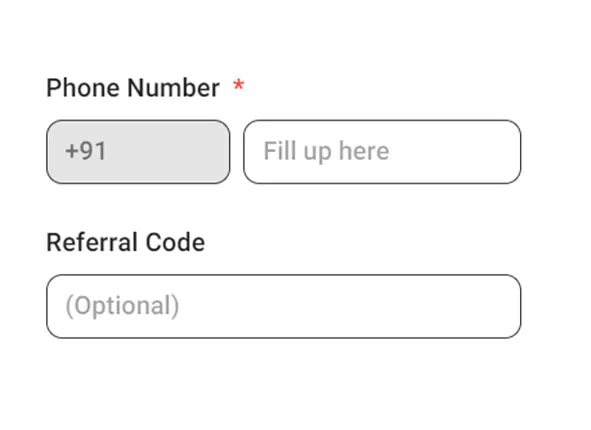Click the word 'Number' in the label
The height and width of the screenshot is (430, 591).
point(173,88)
